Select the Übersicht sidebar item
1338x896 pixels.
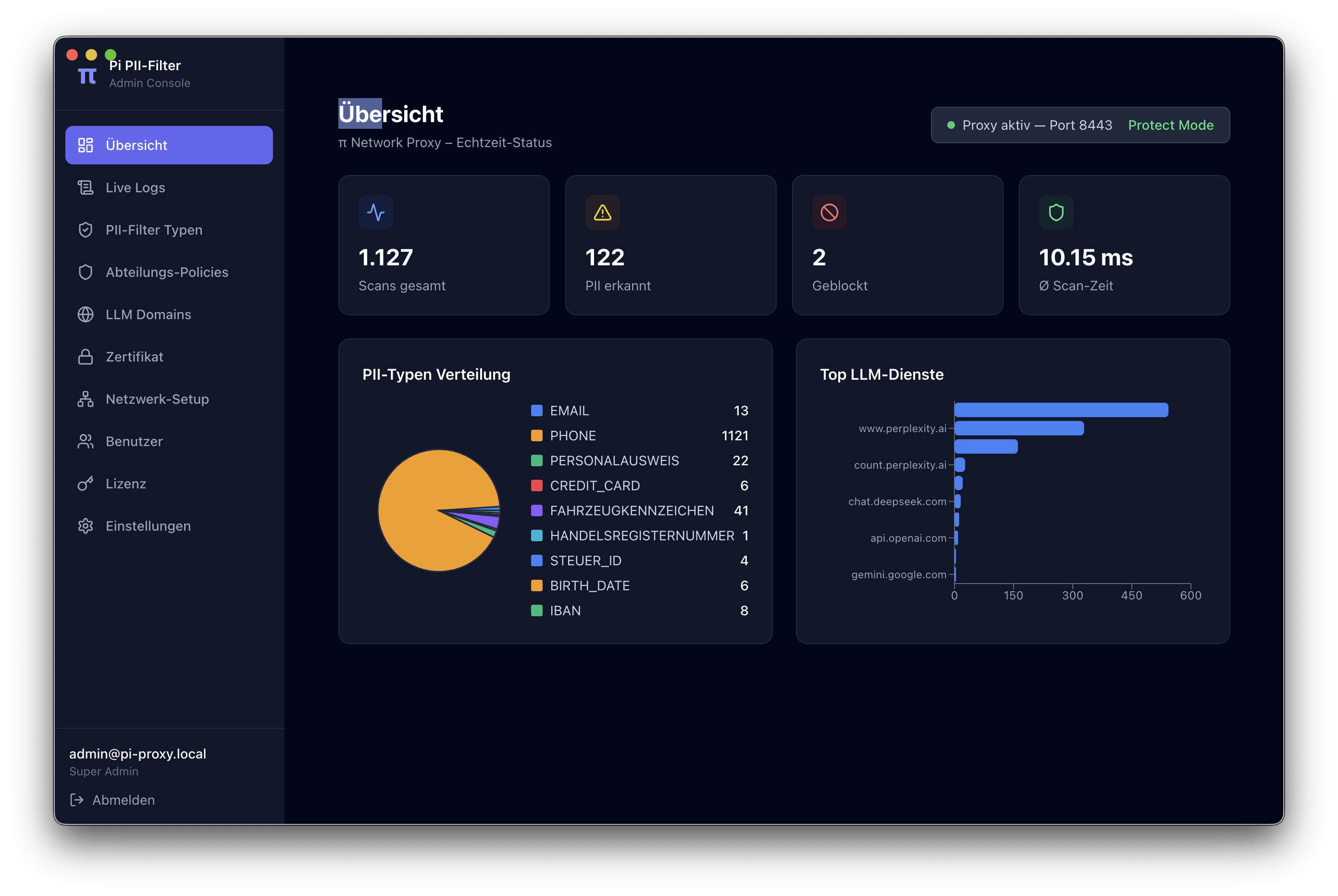[x=169, y=145]
